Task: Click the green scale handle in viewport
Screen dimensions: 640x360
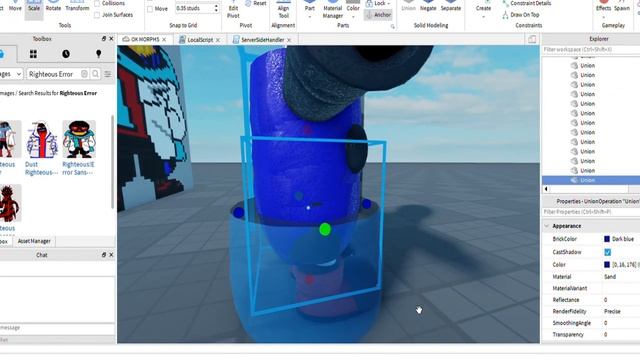Action: click(x=325, y=229)
